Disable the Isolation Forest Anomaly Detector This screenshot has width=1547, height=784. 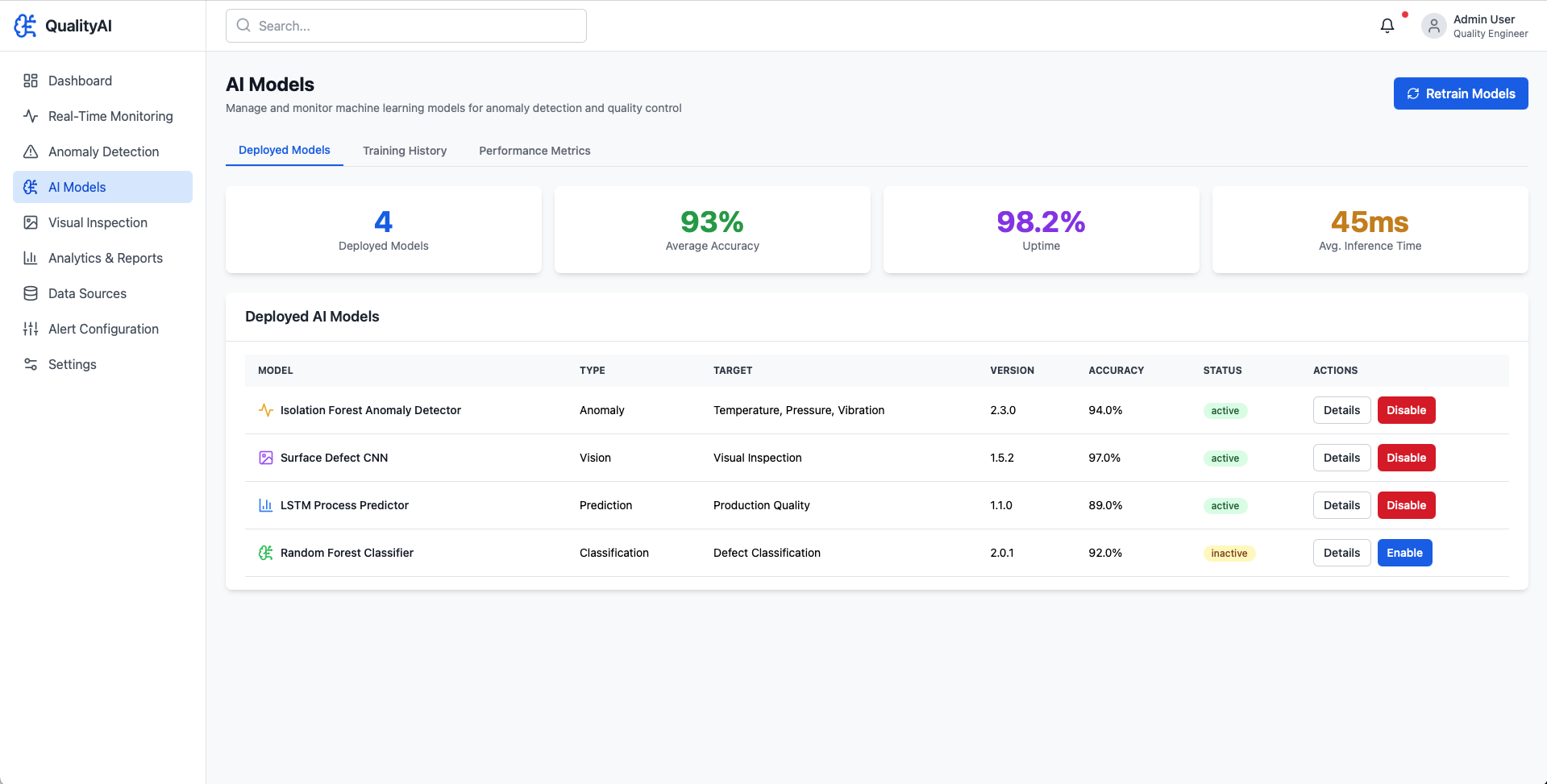point(1406,410)
